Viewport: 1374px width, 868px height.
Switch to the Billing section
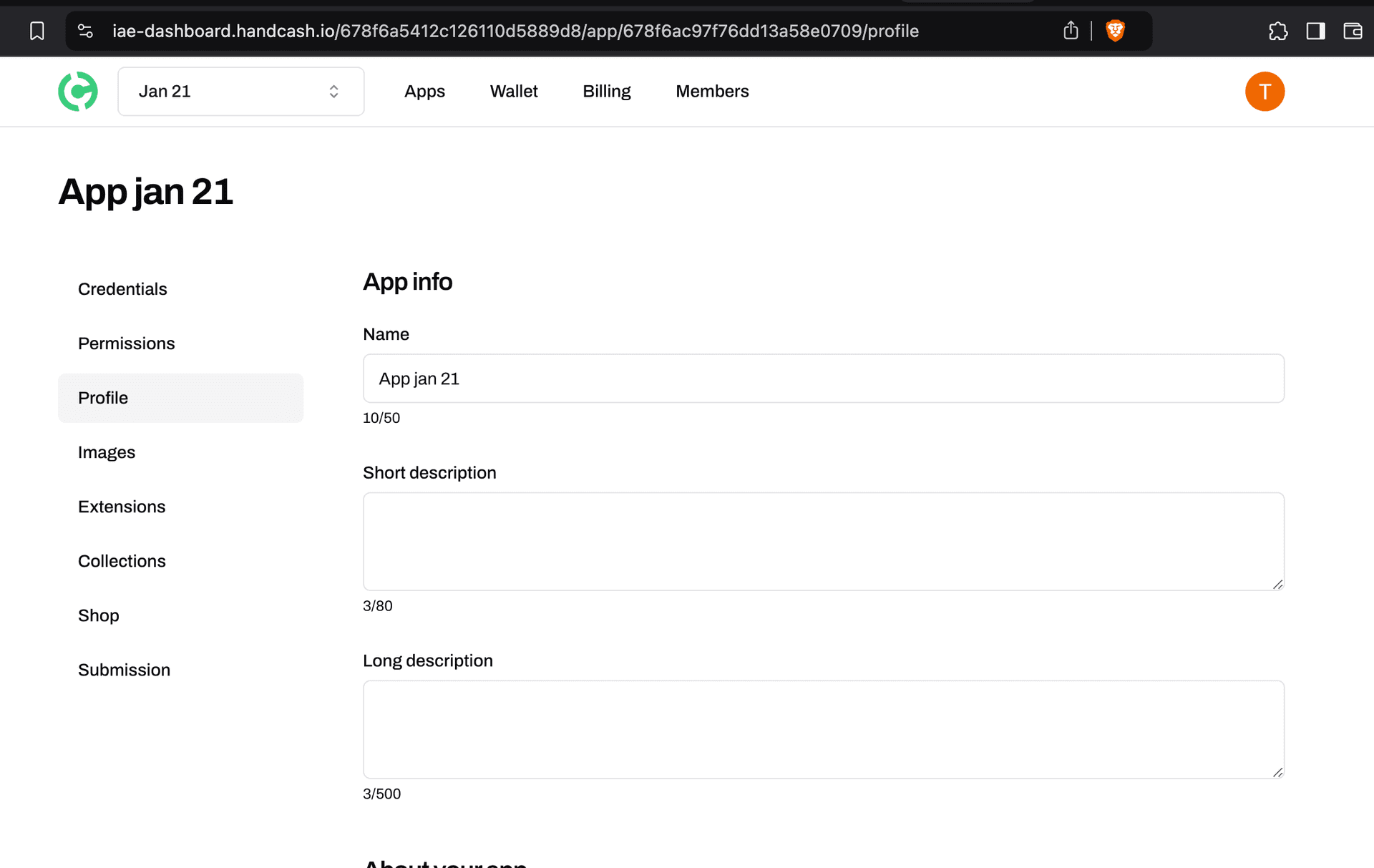(x=606, y=91)
